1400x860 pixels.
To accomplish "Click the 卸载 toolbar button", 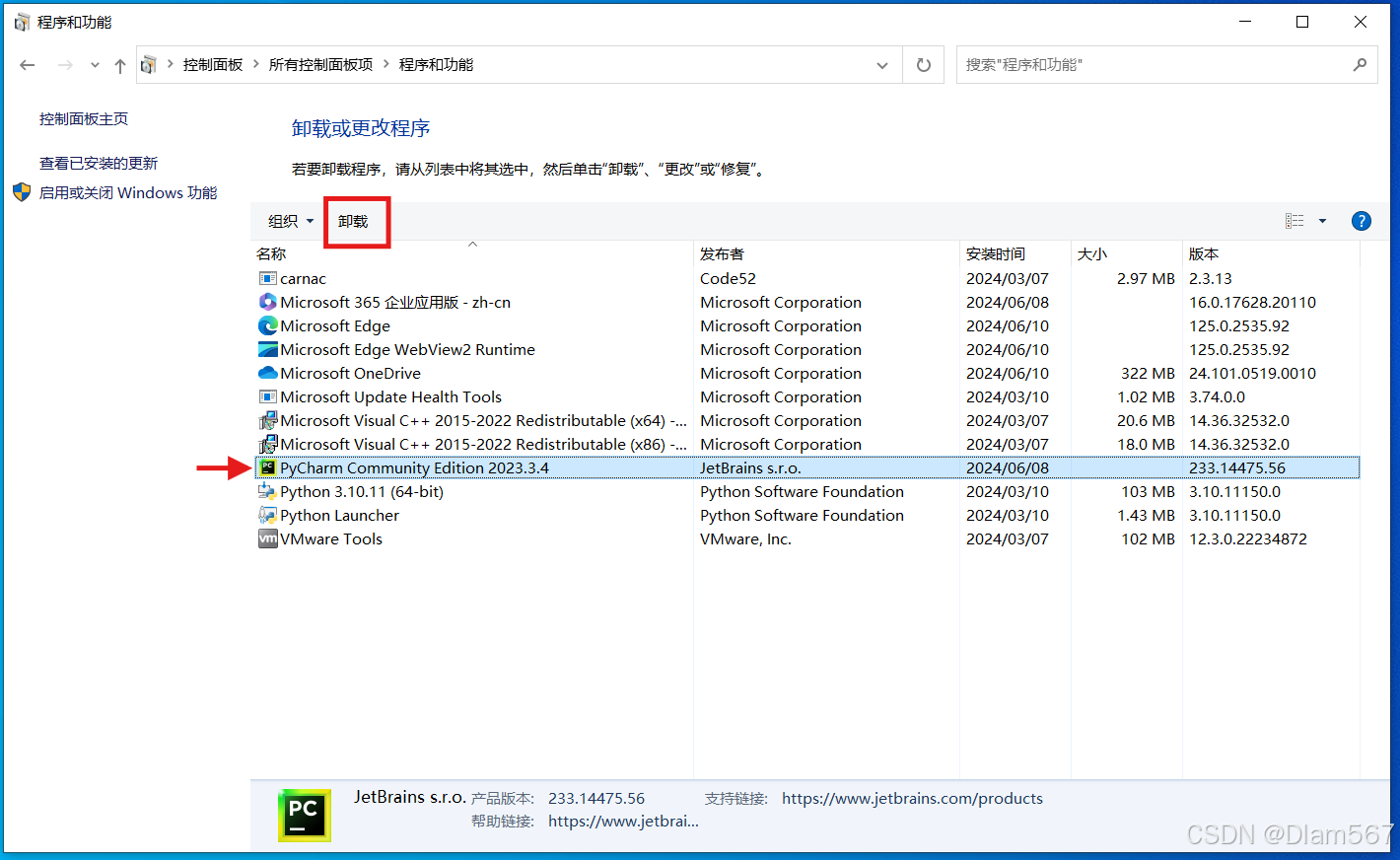I will click(353, 221).
